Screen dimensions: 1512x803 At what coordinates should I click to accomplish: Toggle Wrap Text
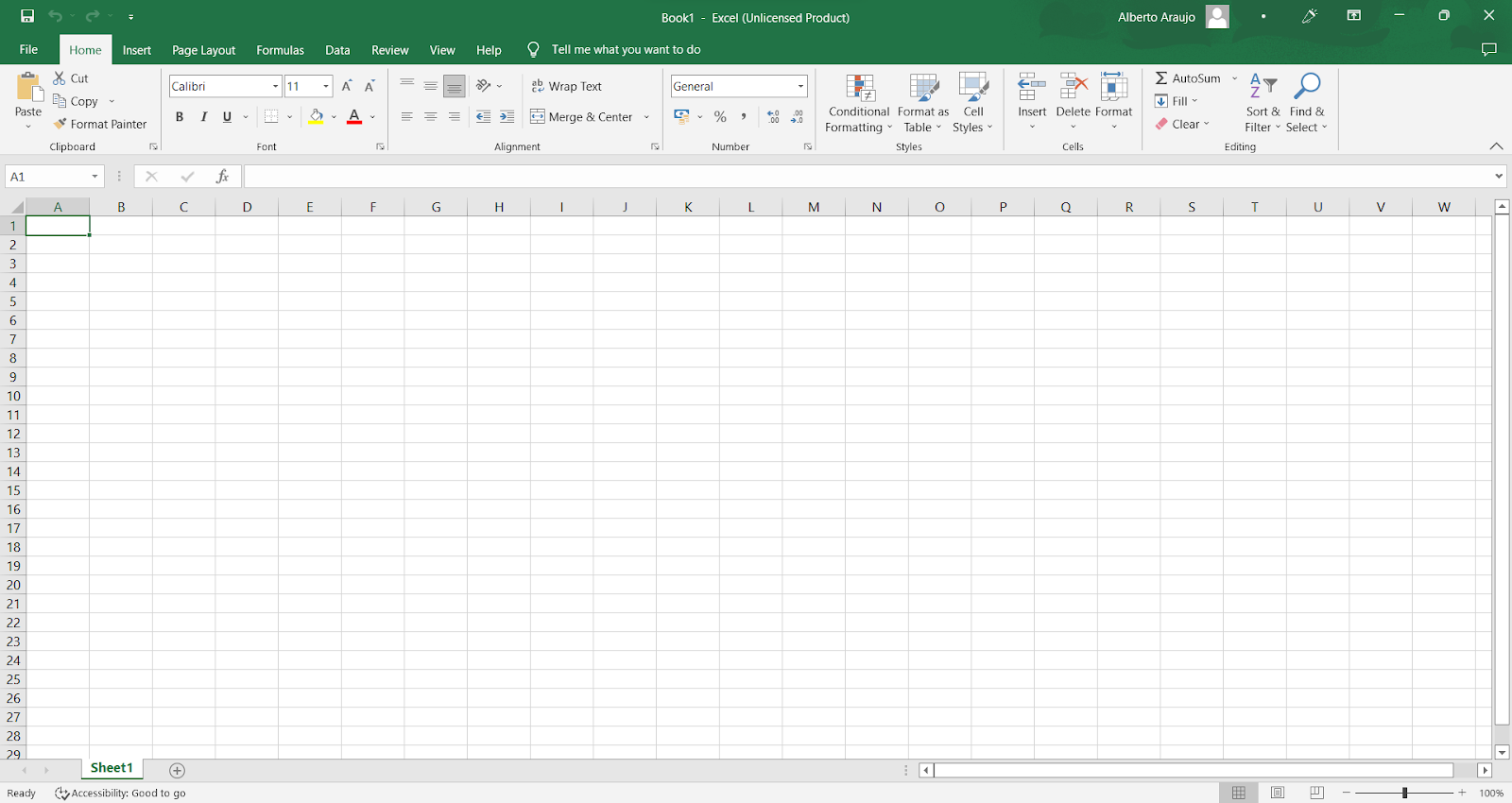(566, 86)
